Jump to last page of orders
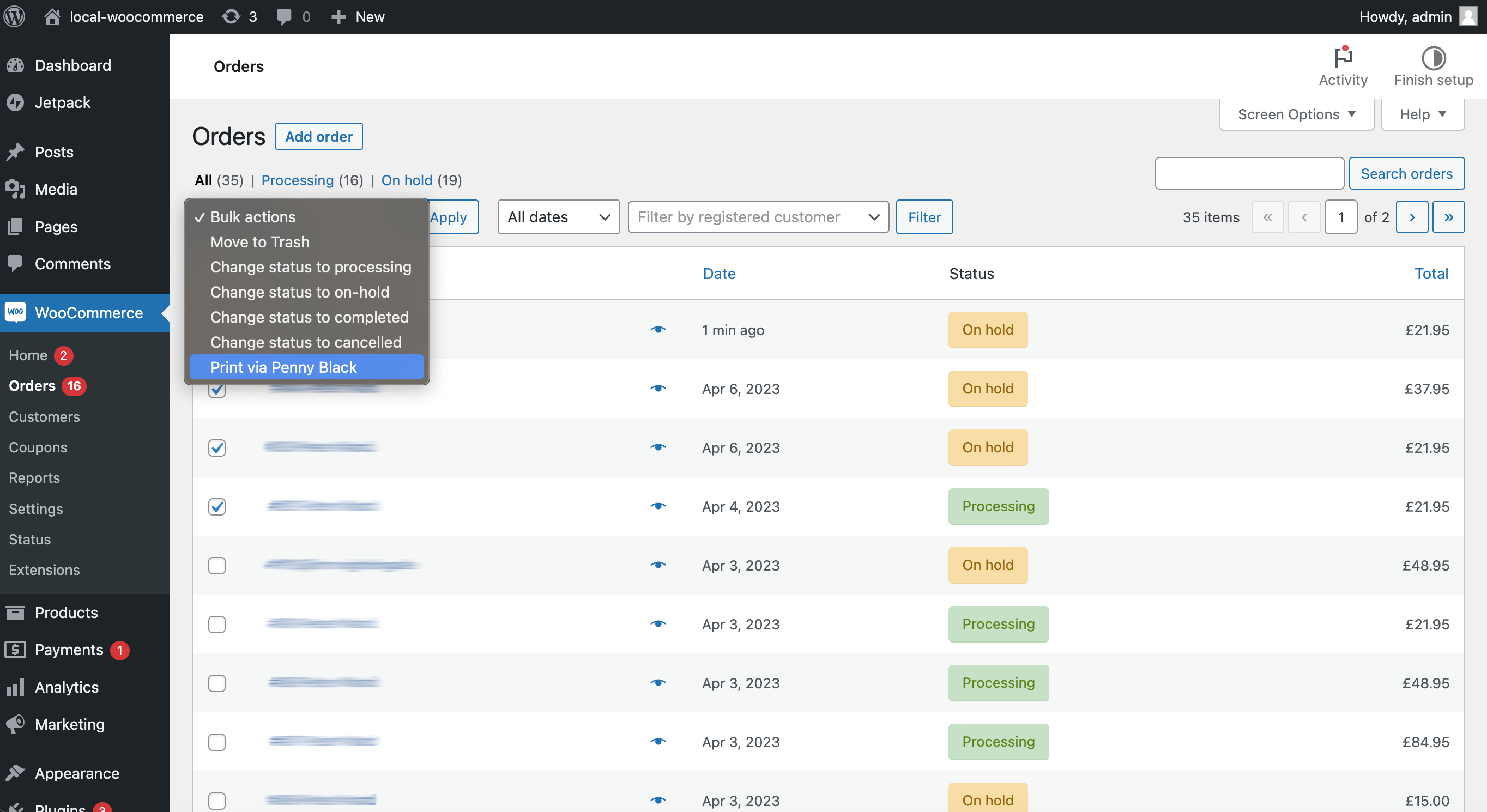The height and width of the screenshot is (812, 1487). (1448, 217)
